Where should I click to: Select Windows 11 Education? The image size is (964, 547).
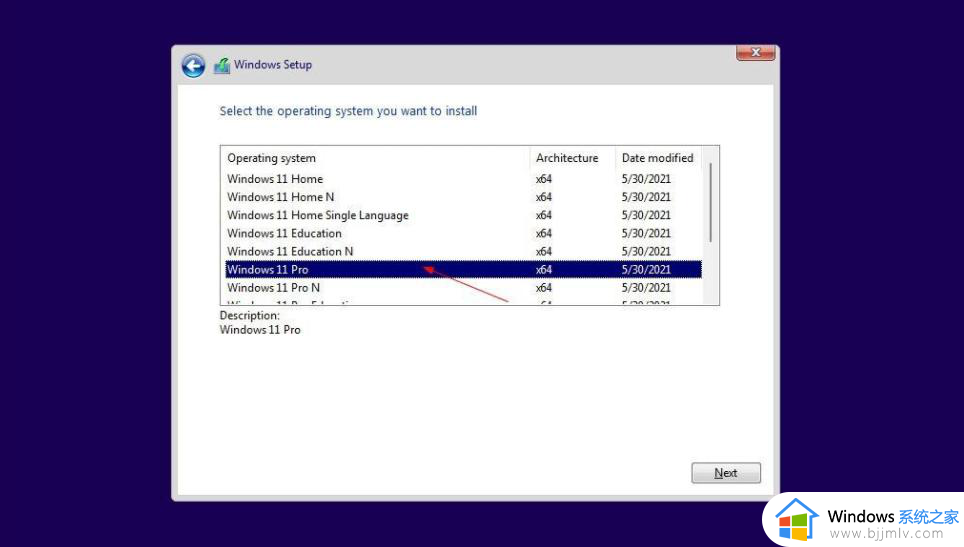pos(463,233)
